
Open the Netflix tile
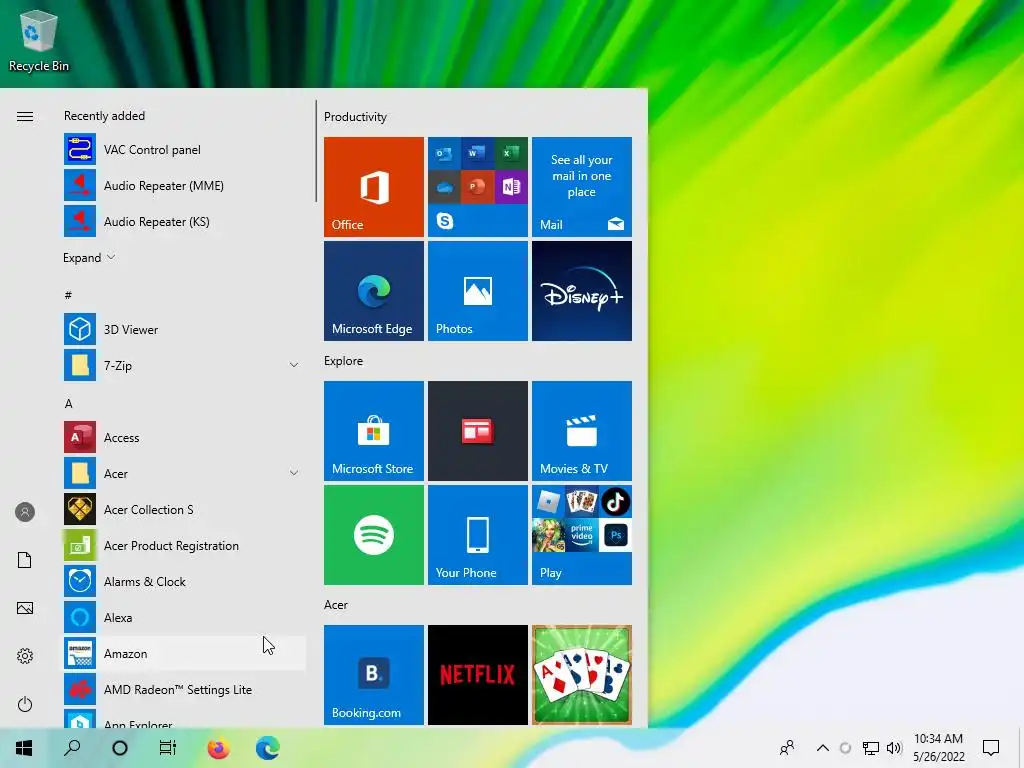click(x=478, y=675)
